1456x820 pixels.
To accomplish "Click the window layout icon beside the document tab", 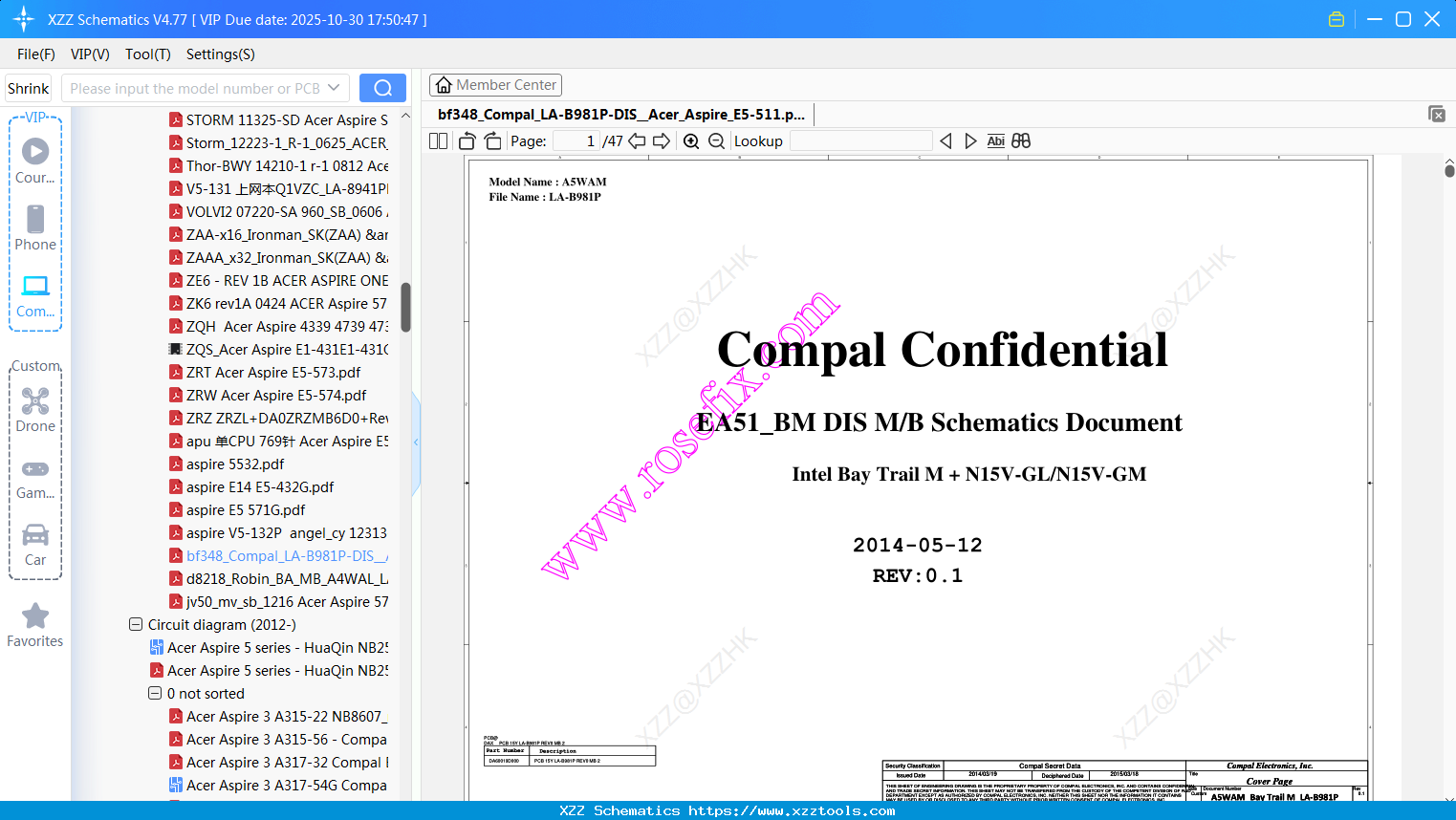I will (1436, 114).
